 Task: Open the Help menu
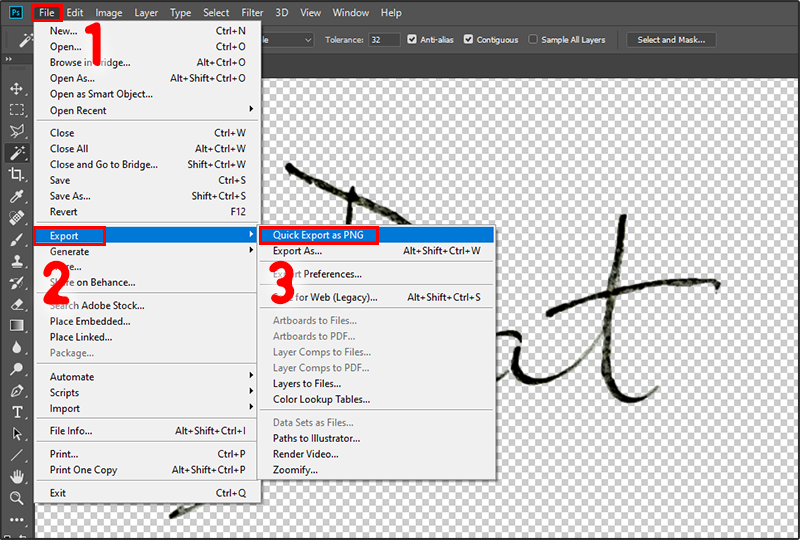tap(391, 12)
